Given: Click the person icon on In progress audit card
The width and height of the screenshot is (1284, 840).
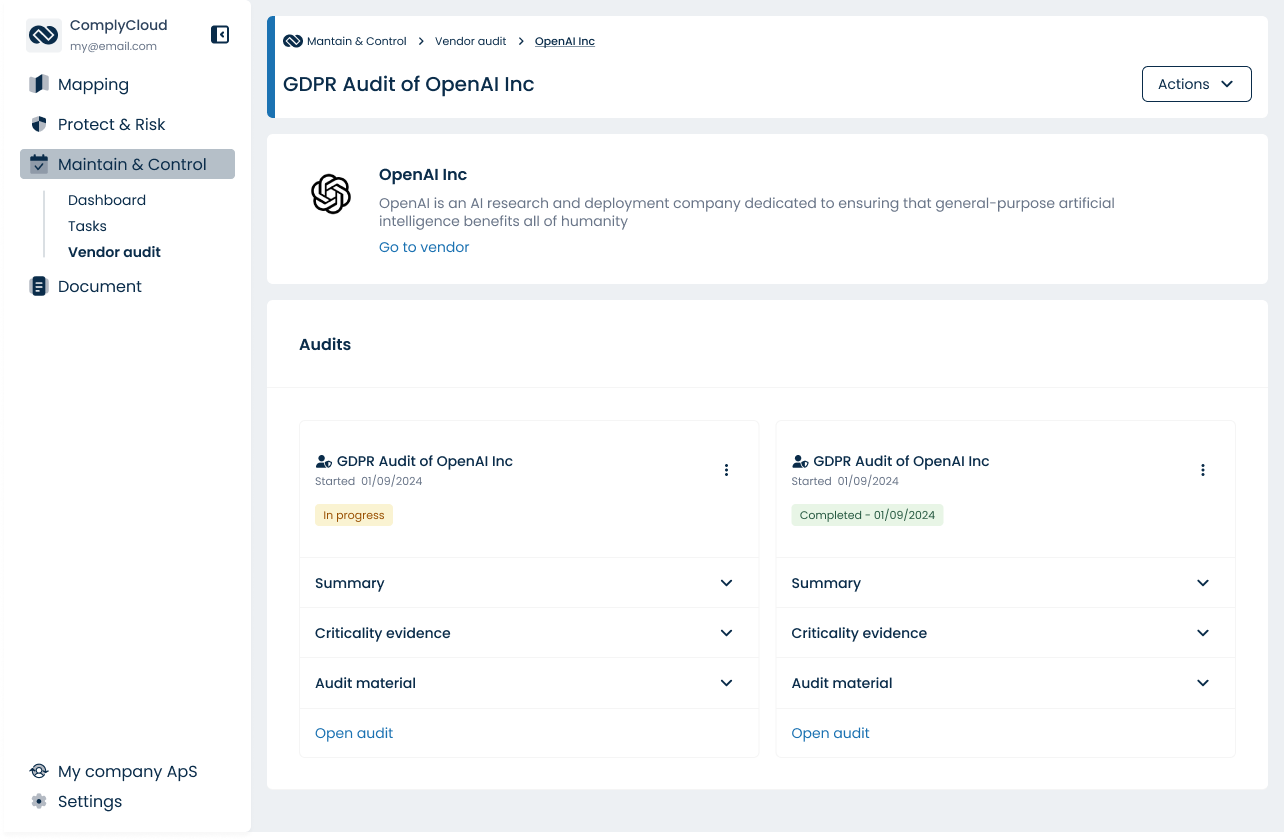Looking at the screenshot, I should coord(323,462).
